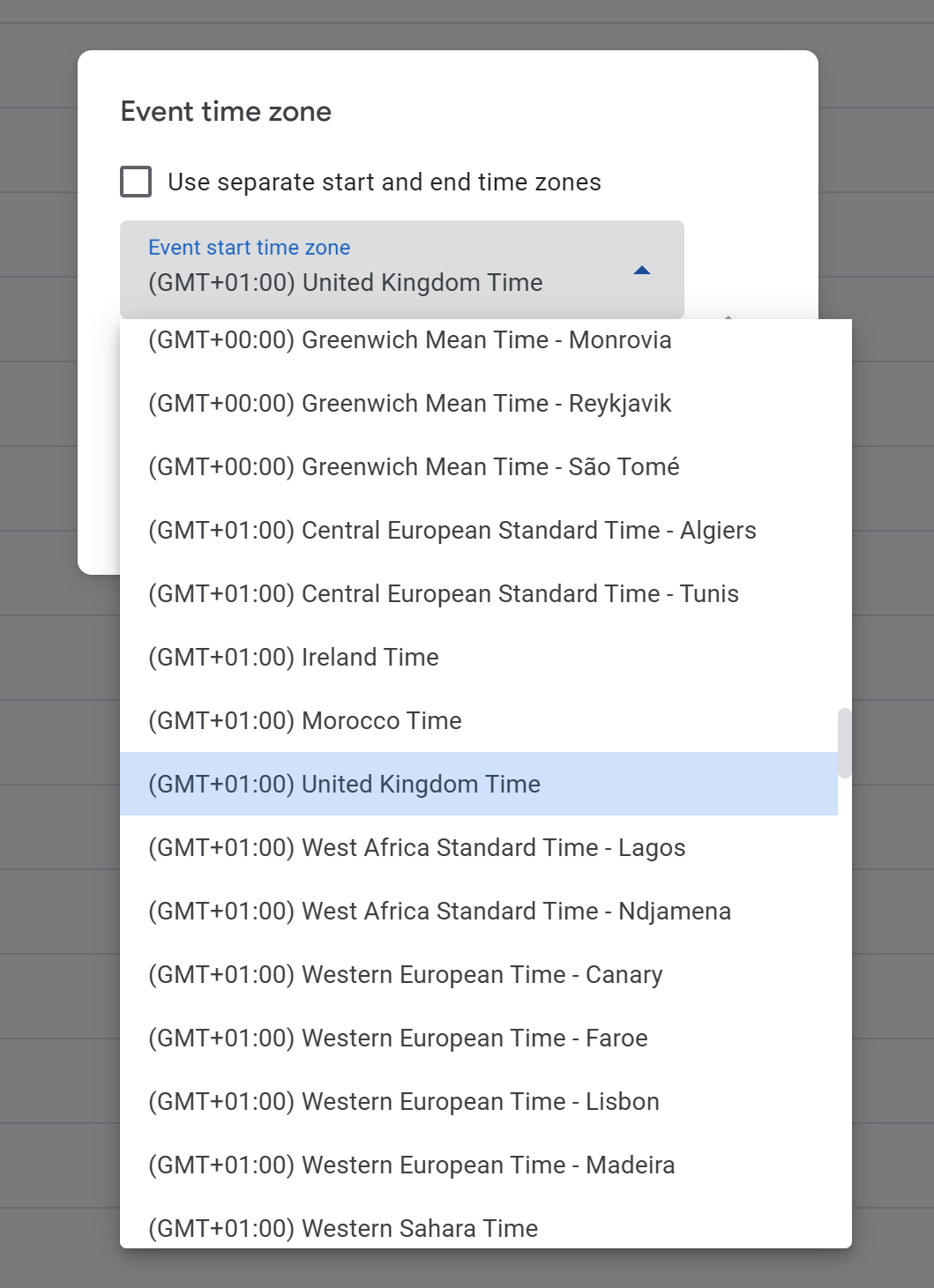Viewport: 934px width, 1288px height.
Task: Select Western European Time - Faroe
Action: [x=398, y=1039]
